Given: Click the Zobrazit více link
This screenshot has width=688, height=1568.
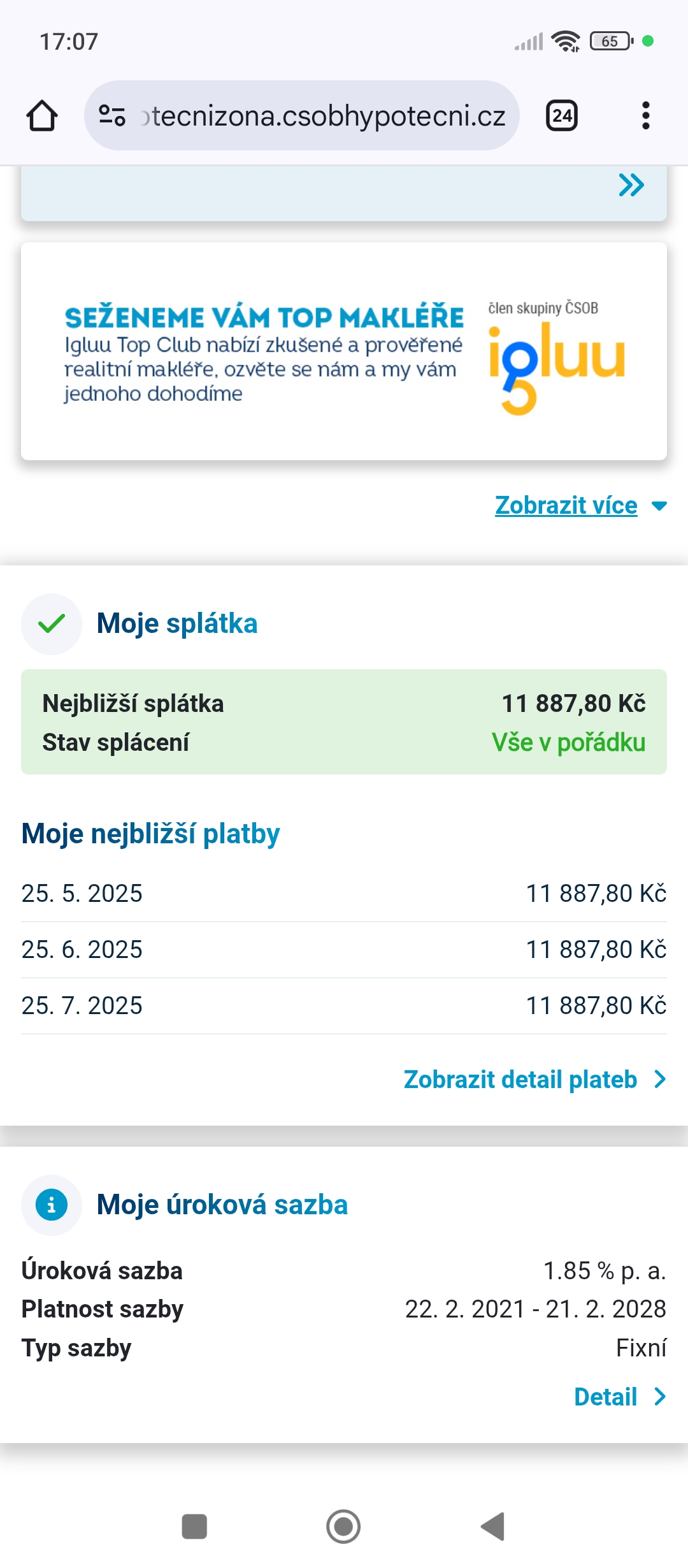Looking at the screenshot, I should (566, 505).
